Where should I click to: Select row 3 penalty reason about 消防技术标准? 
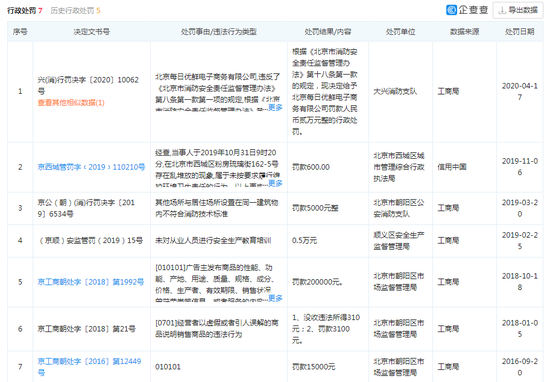(x=217, y=208)
